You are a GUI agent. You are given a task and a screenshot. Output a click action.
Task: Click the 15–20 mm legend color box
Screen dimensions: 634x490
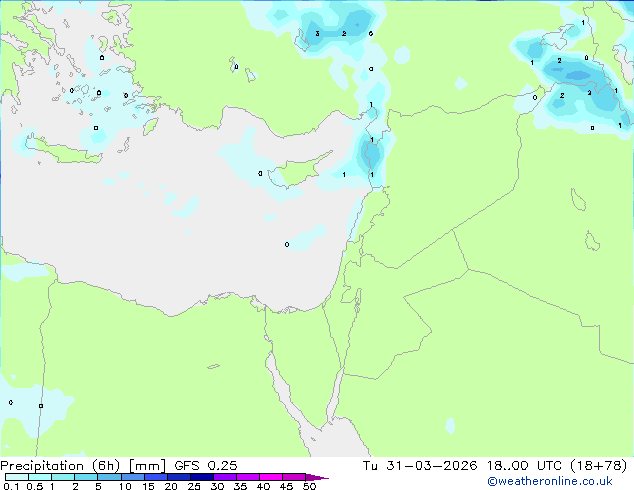(x=155, y=477)
